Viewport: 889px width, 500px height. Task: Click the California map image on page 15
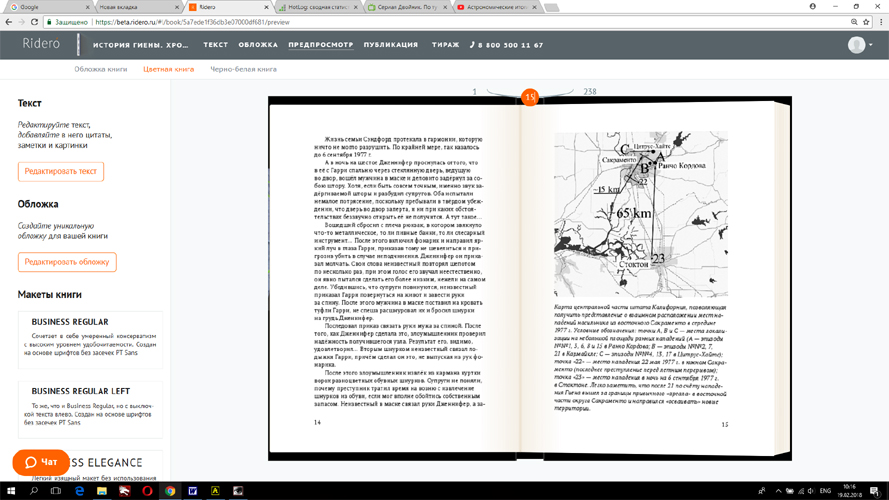[x=641, y=214]
